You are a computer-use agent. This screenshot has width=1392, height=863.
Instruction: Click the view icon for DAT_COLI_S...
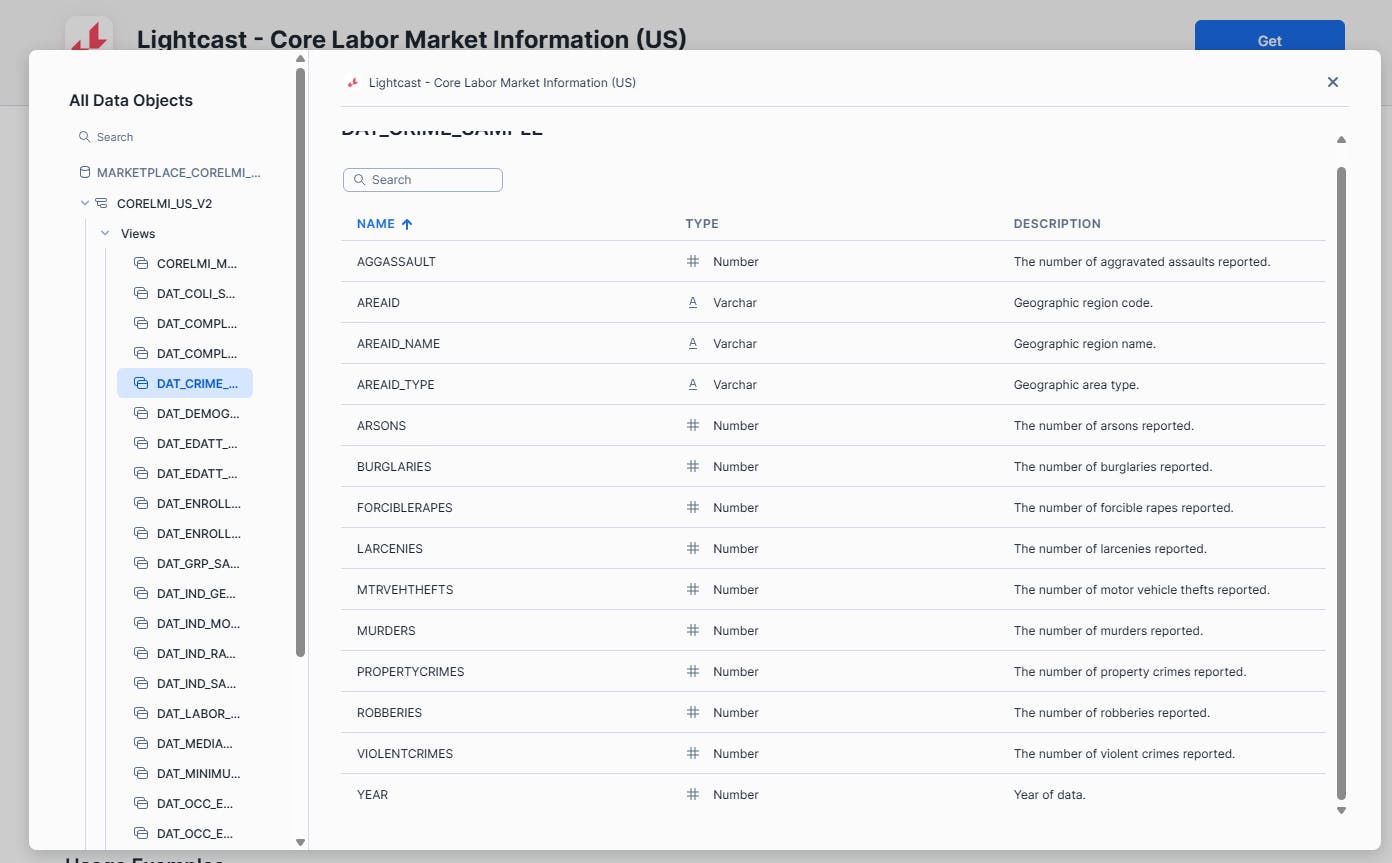pyautogui.click(x=141, y=293)
